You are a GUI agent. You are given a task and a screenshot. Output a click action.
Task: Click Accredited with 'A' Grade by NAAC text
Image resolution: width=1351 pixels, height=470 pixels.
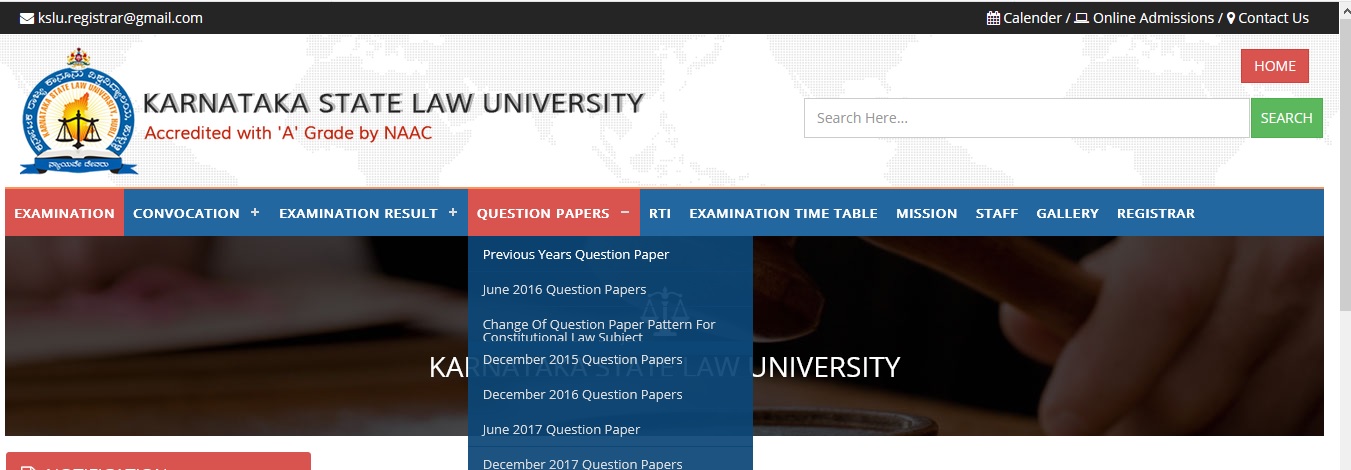288,133
